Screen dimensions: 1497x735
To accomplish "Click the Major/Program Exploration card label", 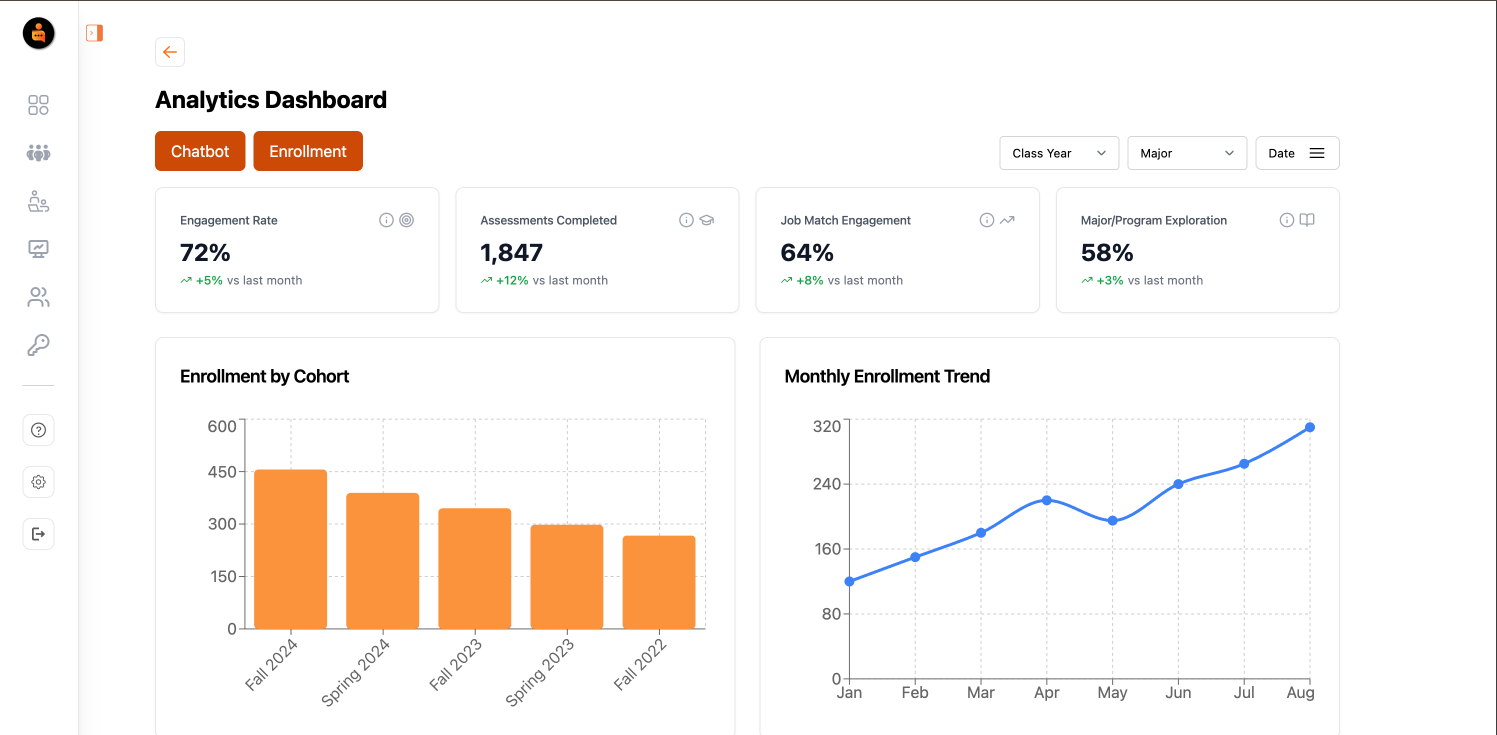I will tap(1154, 220).
